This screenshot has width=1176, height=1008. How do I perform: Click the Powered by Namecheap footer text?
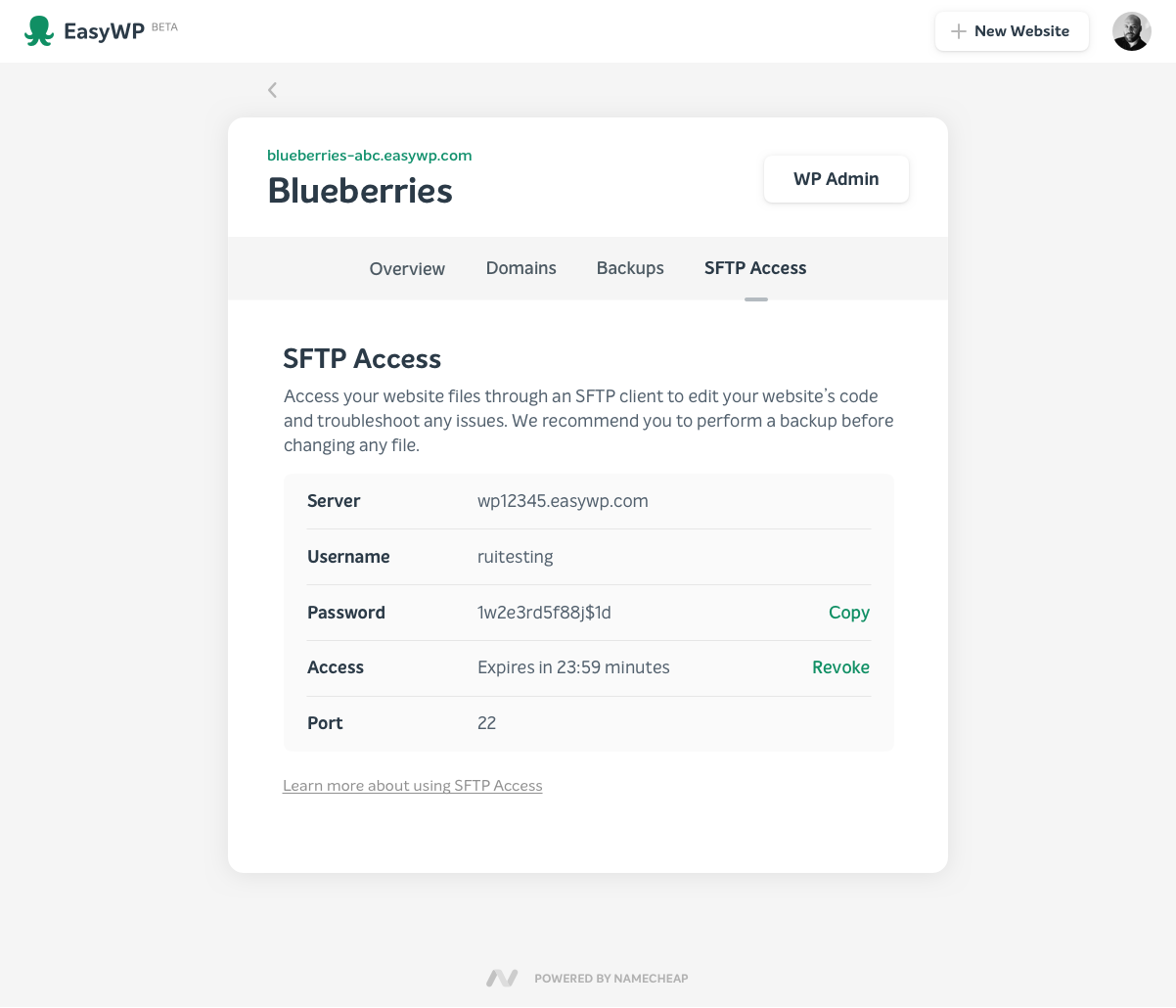pyautogui.click(x=611, y=978)
